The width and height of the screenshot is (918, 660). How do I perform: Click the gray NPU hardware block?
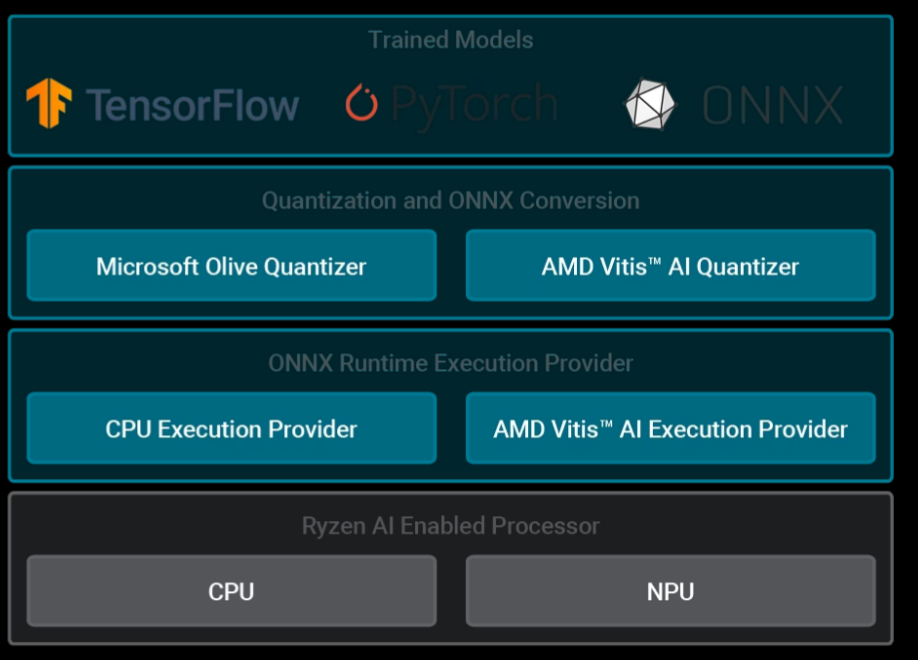671,591
